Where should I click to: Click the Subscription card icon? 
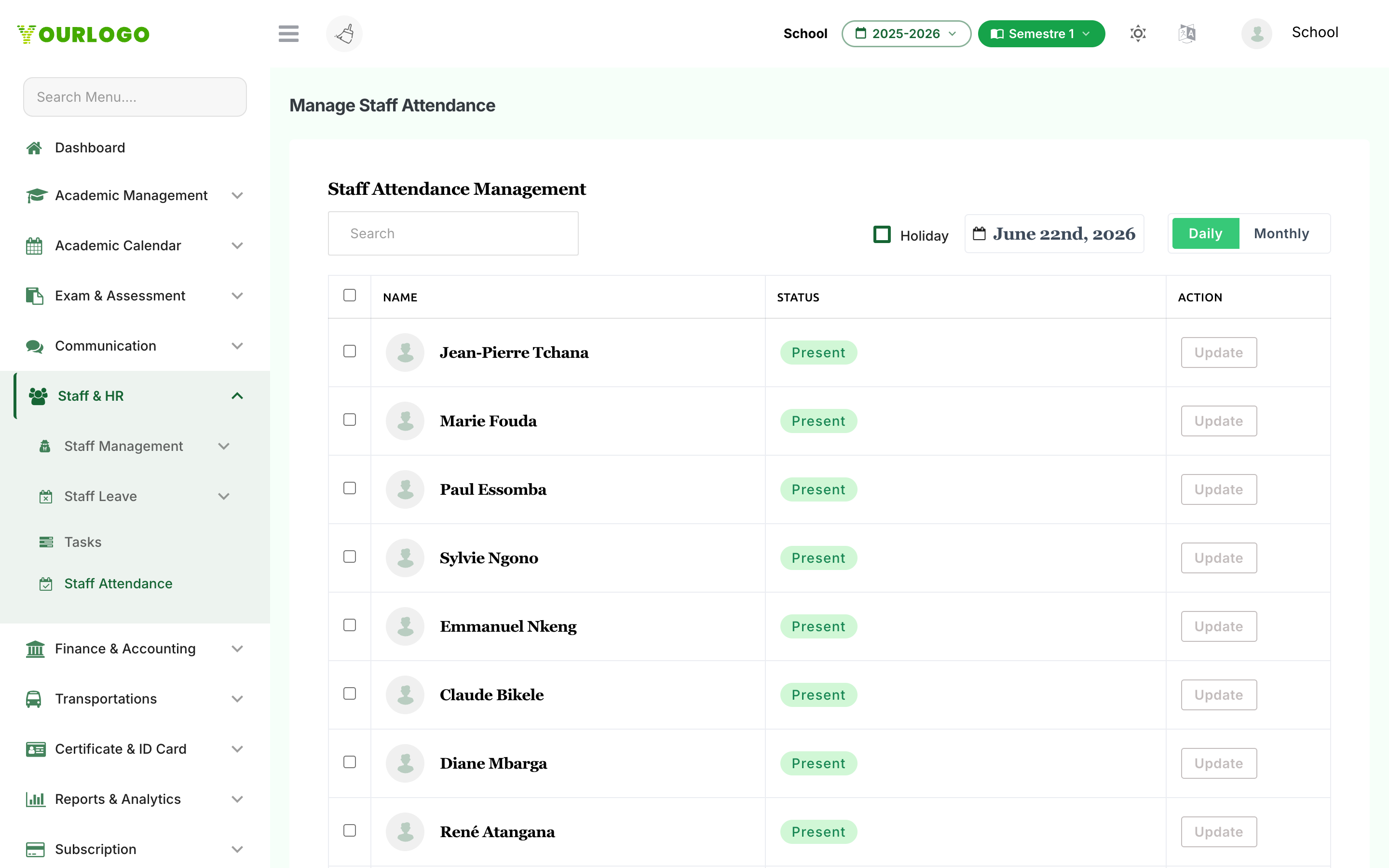point(35,849)
